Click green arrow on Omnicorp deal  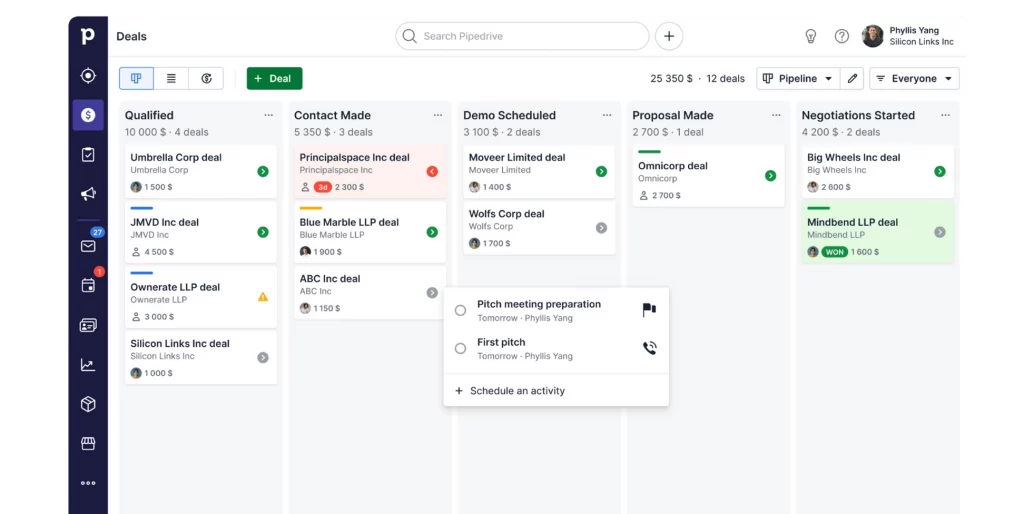click(x=771, y=176)
